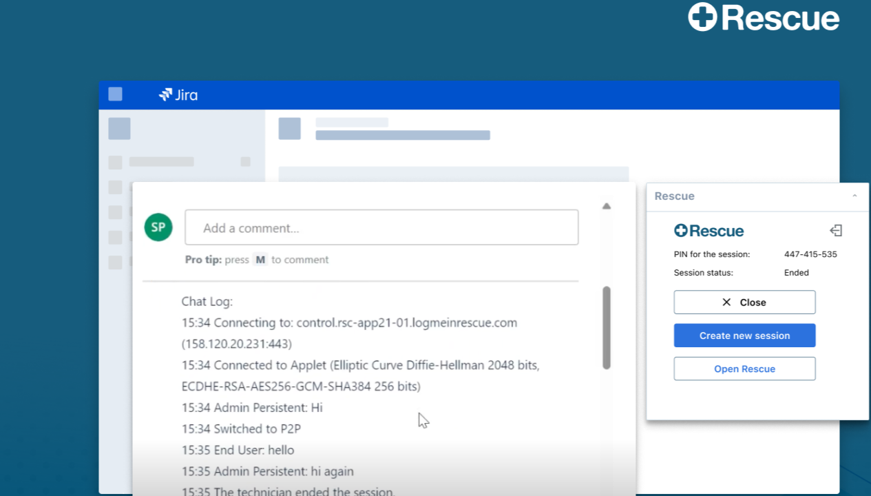Click the logout arrow icon in Rescue panel
The image size is (871, 496).
(836, 231)
